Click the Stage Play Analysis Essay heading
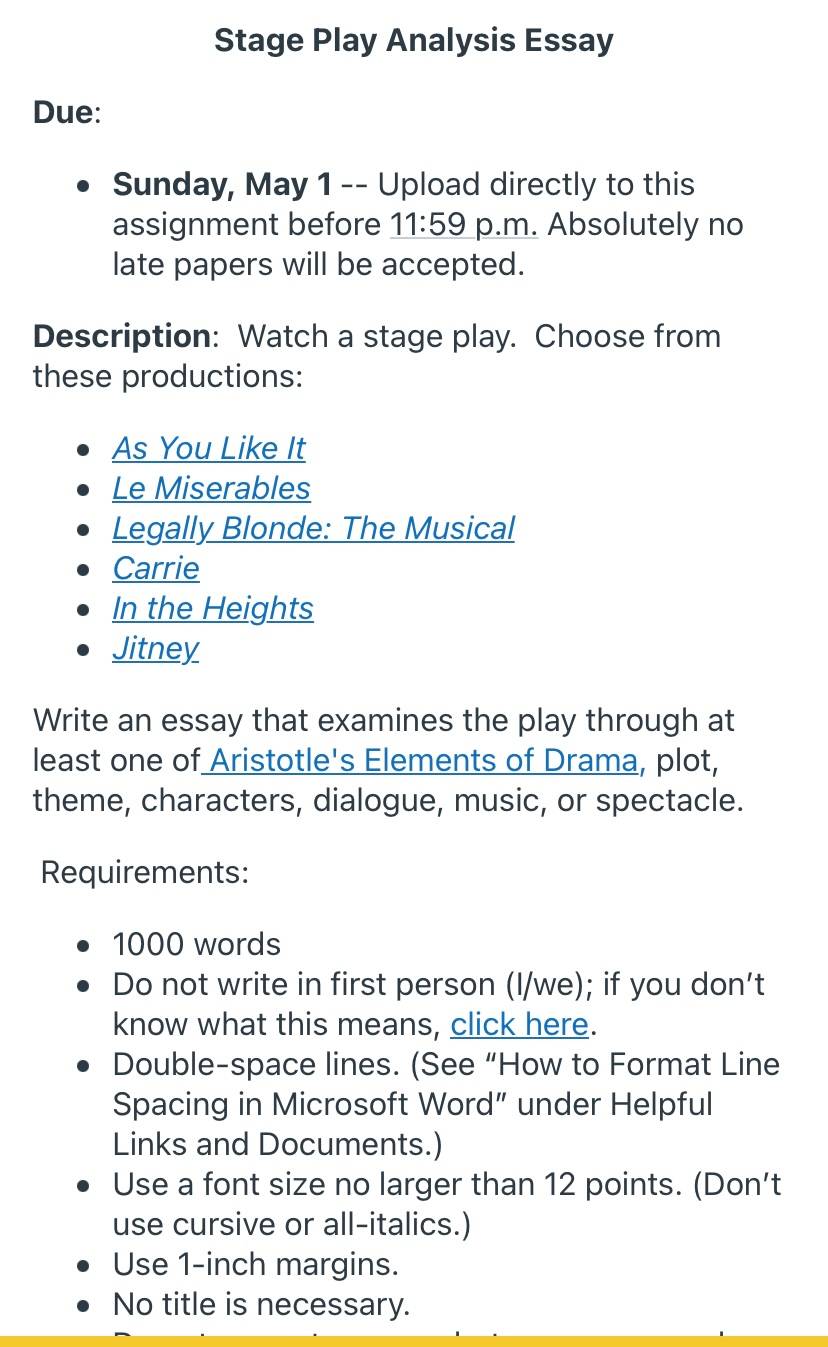This screenshot has width=828, height=1347. (414, 40)
